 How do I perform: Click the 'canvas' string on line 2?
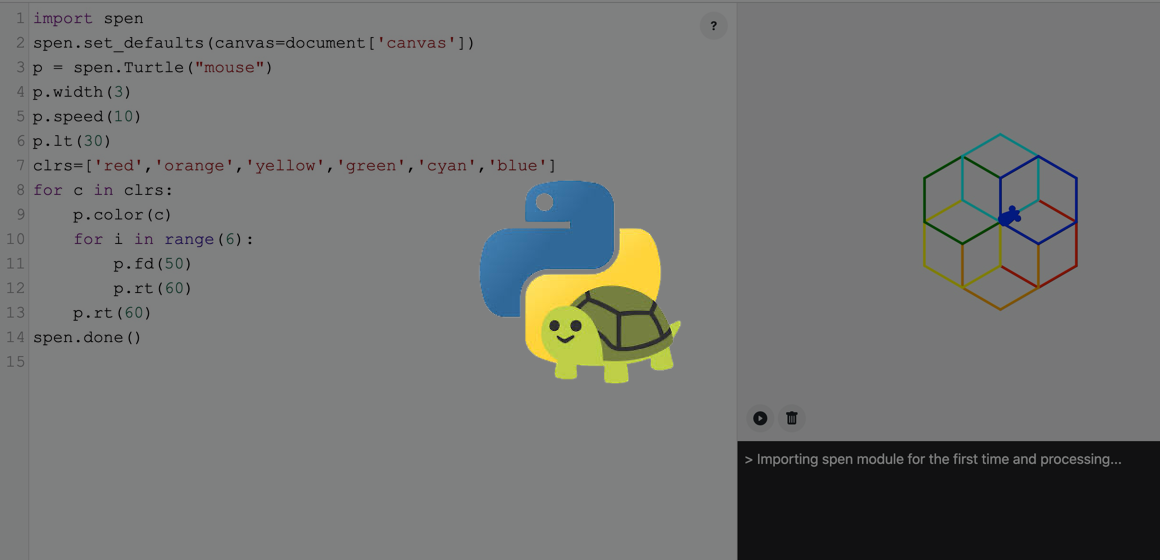click(x=417, y=43)
